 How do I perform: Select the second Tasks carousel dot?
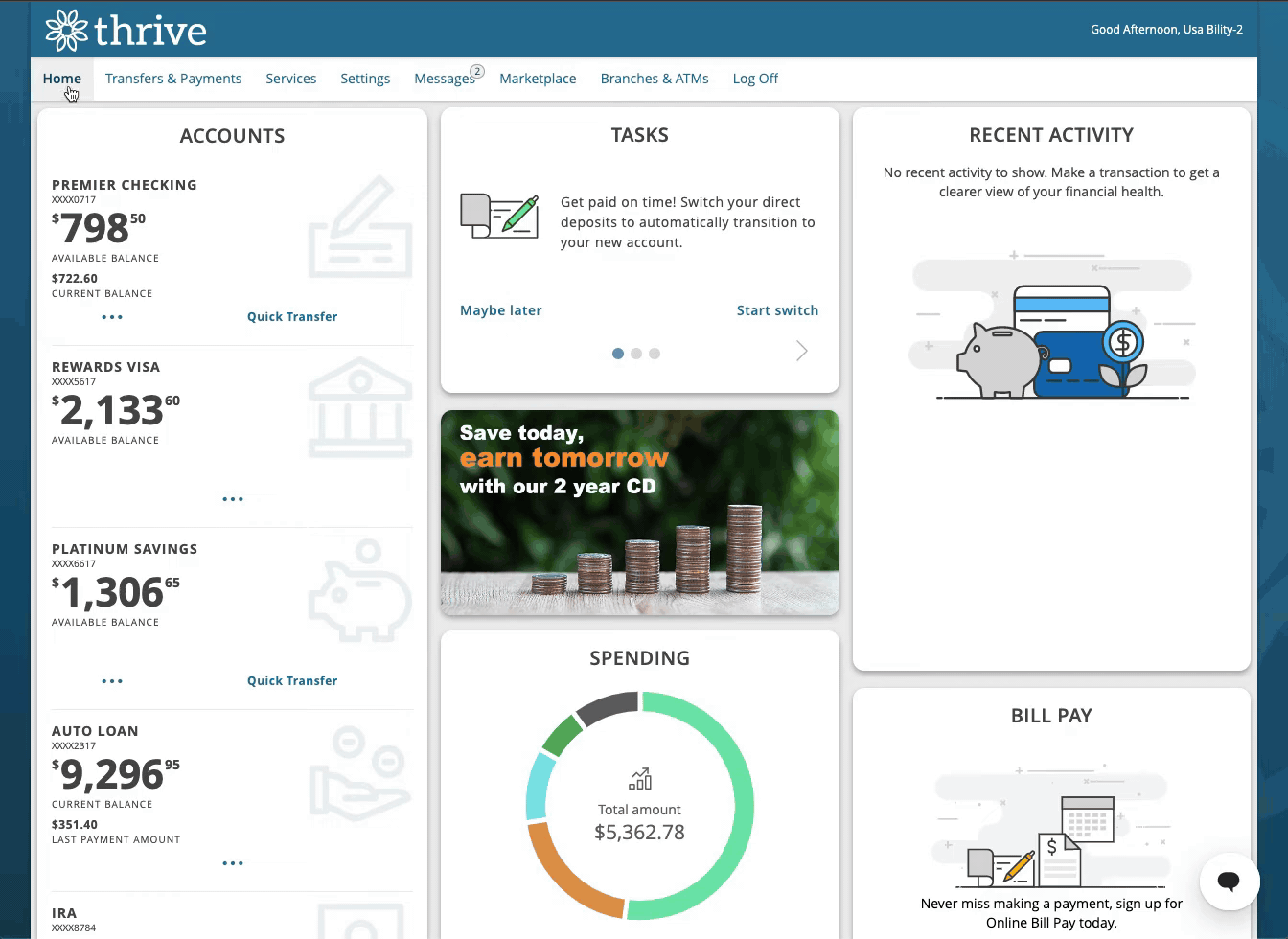636,354
